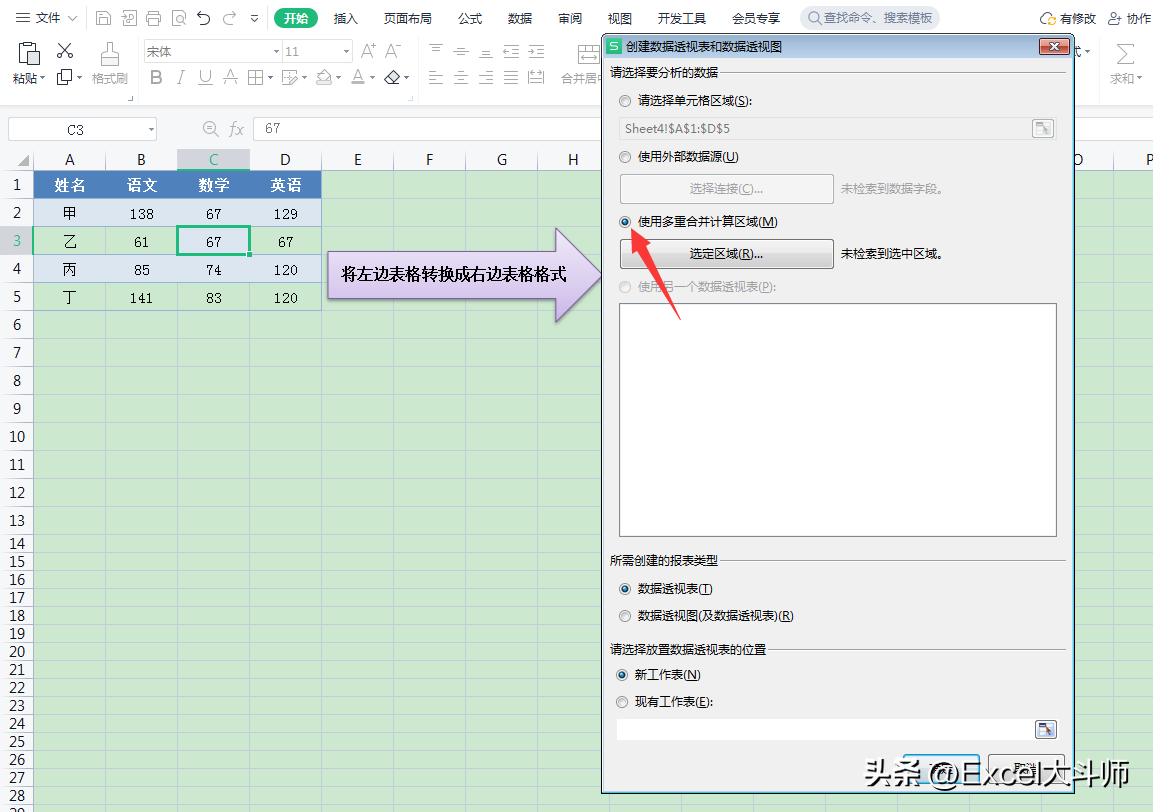Switch to the 页面布局 ribbon tab
Viewport: 1153px width, 812px height.
tap(407, 18)
